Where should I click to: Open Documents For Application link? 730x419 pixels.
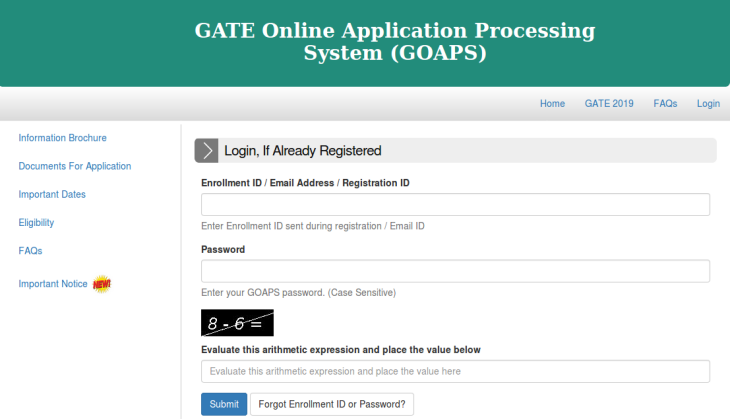75,166
